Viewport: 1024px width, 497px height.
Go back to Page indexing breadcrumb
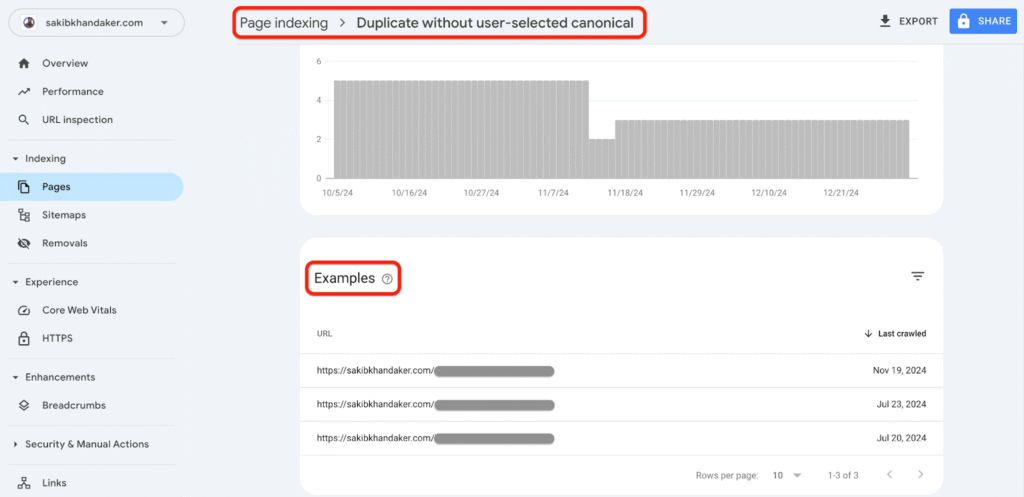tap(284, 23)
